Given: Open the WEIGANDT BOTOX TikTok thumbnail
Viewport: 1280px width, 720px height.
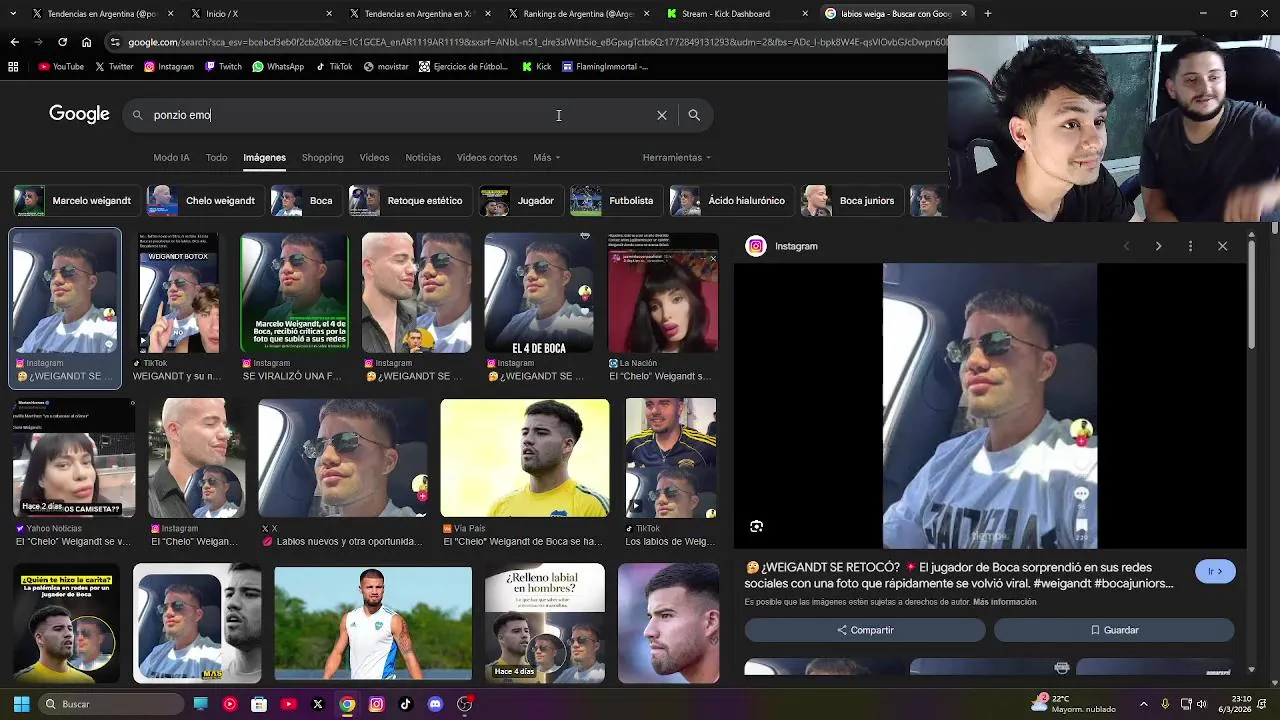Looking at the screenshot, I should coord(179,293).
